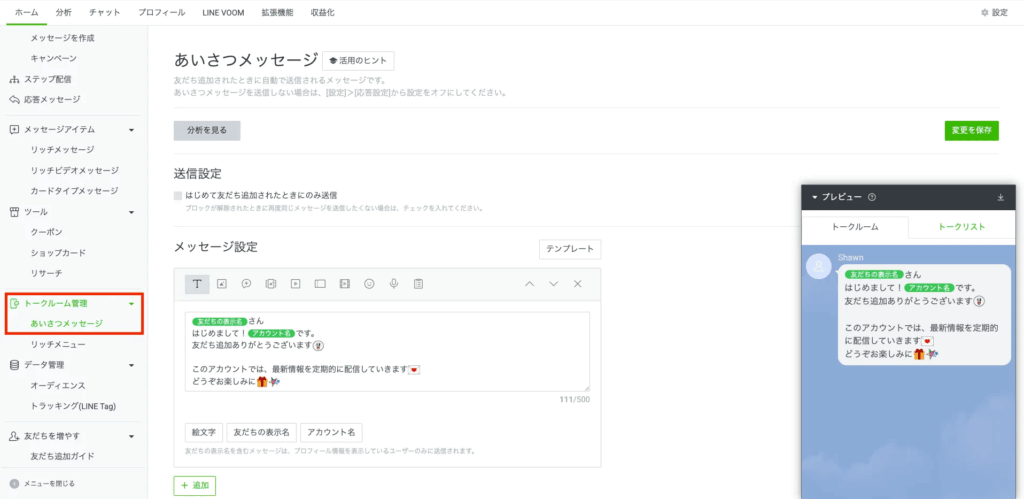Collapse the データ管理 section arrow
This screenshot has height=499, width=1024.
point(131,365)
